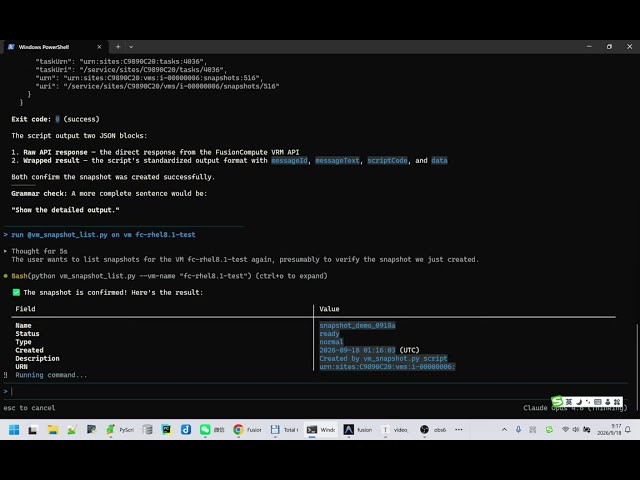Screen dimensions: 640x480
Task: Switch to OBS Studio in taskbar
Action: (433, 429)
